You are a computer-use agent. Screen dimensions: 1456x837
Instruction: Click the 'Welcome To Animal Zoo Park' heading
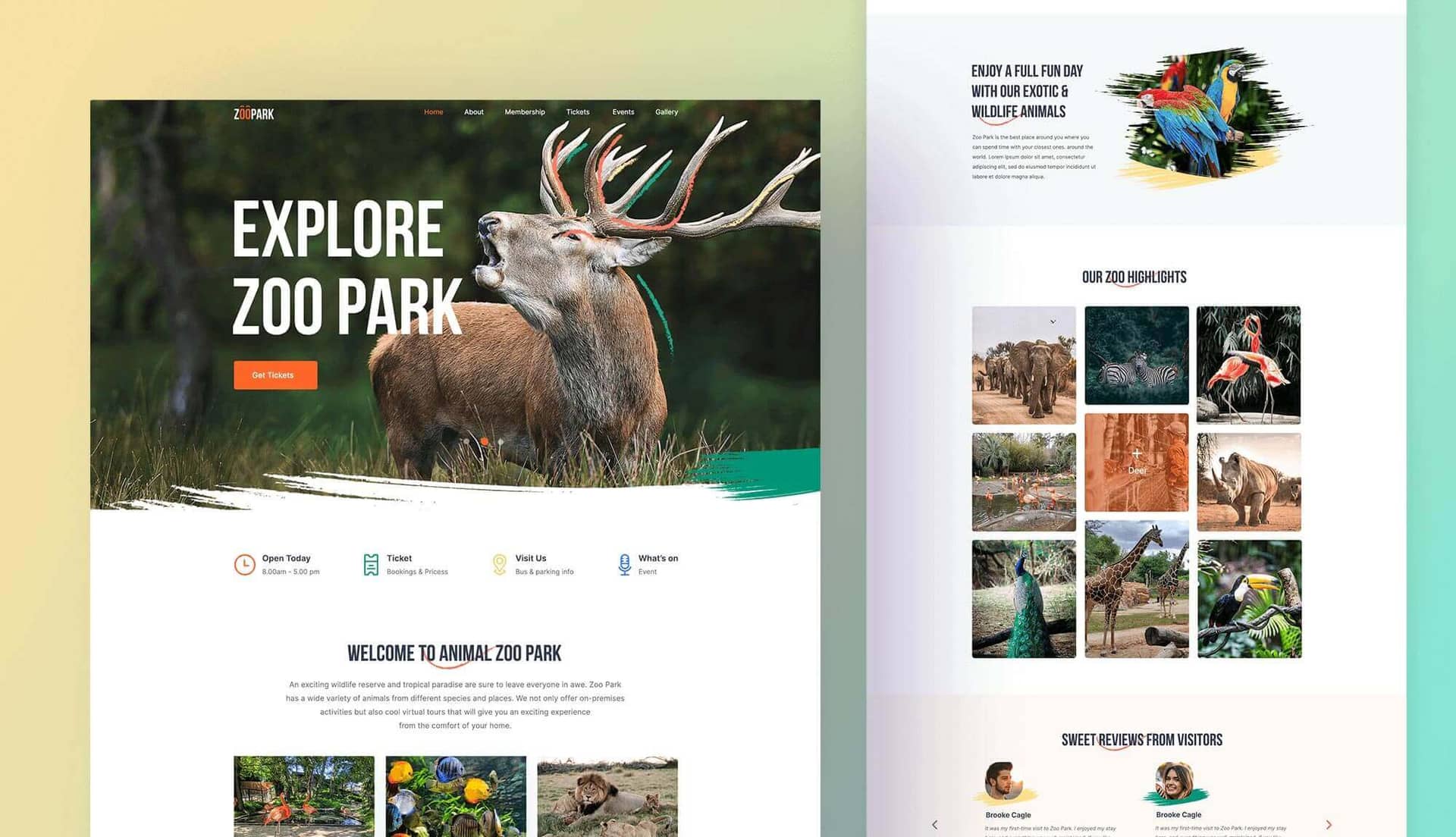coord(454,654)
